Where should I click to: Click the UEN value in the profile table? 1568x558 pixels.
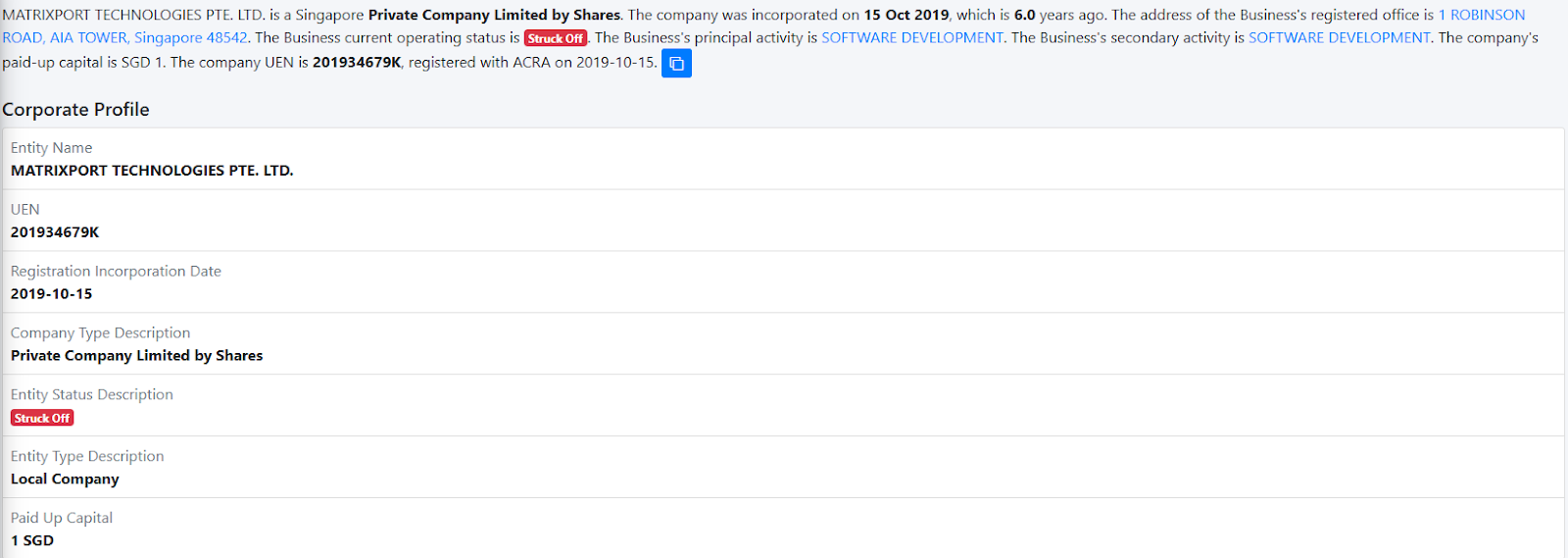point(55,232)
